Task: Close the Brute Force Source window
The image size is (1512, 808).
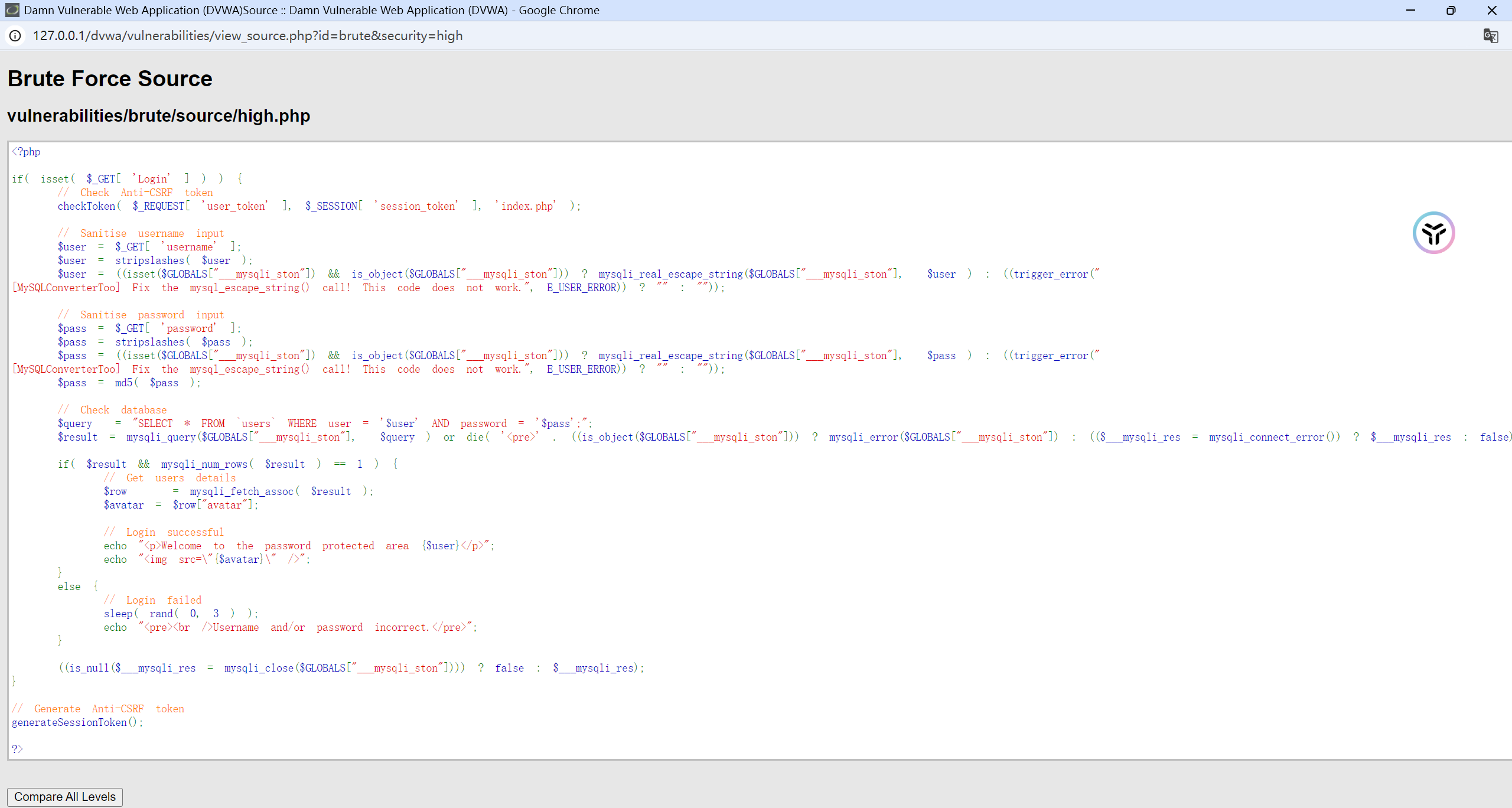Action: pos(1491,10)
